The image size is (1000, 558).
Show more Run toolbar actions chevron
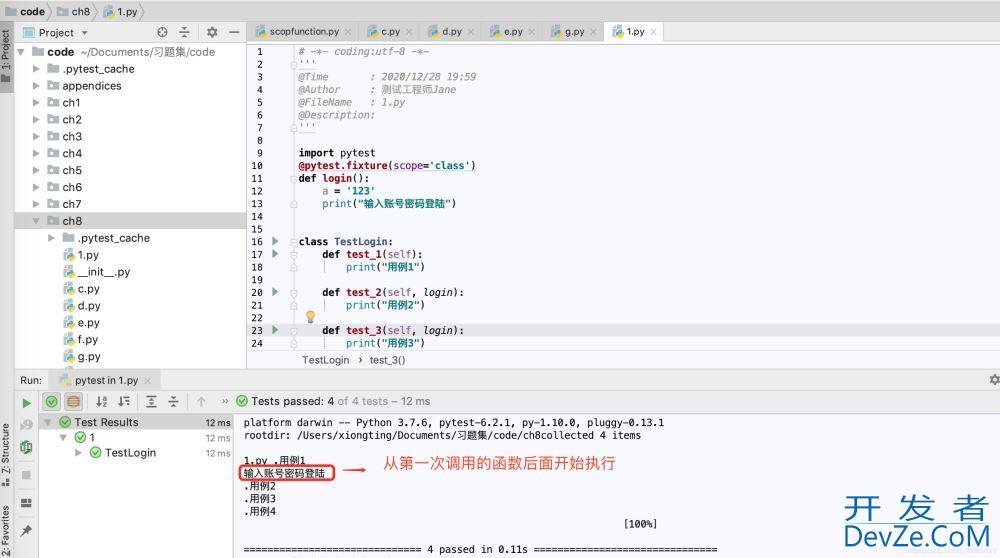224,401
